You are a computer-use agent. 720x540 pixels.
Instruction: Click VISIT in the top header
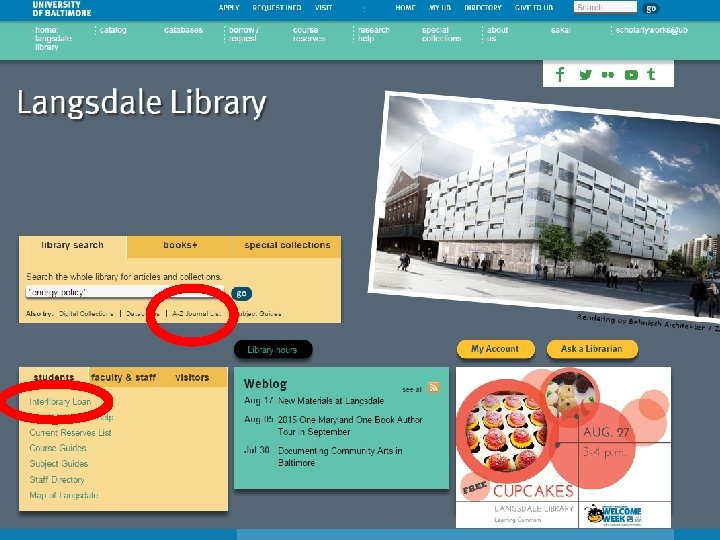[x=323, y=8]
